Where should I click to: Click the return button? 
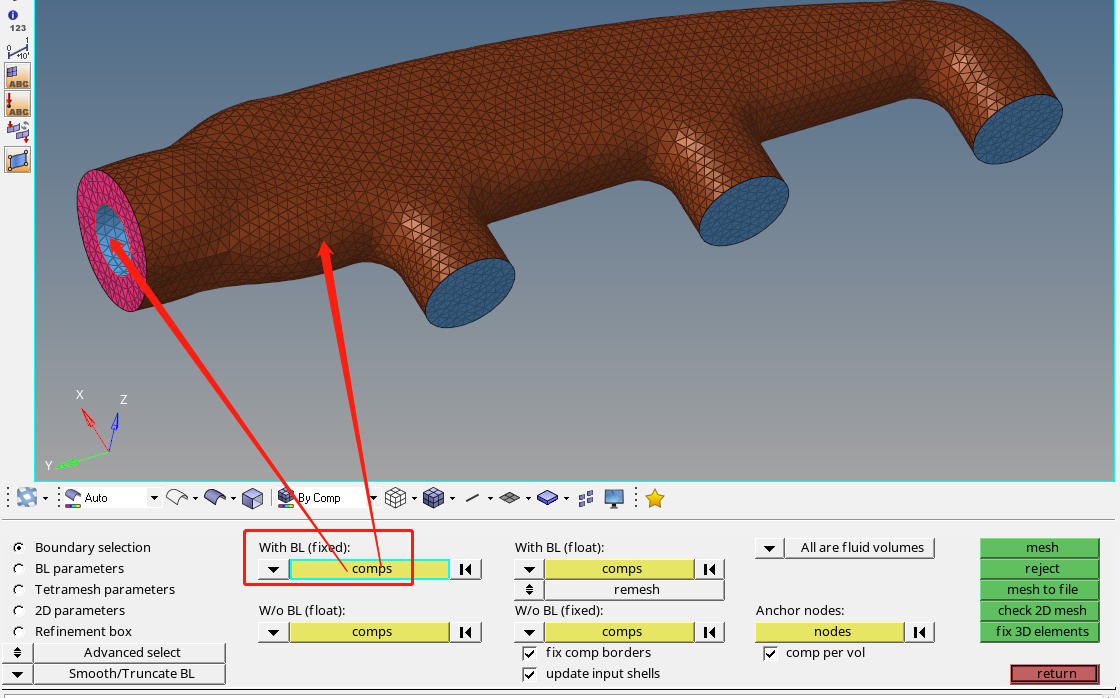point(1054,673)
